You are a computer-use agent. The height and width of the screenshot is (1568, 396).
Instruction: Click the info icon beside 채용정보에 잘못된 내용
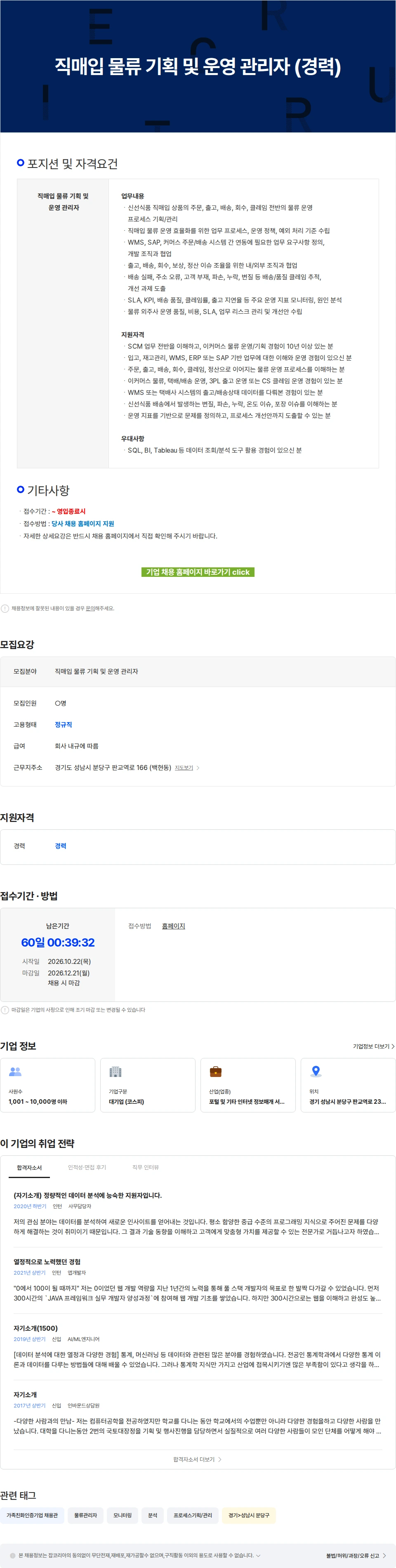(x=5, y=608)
